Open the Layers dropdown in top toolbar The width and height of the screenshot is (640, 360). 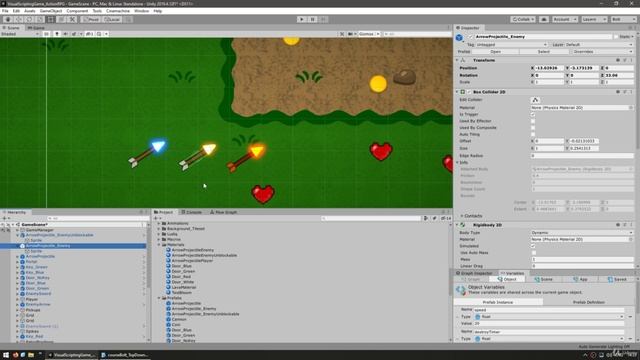point(594,19)
